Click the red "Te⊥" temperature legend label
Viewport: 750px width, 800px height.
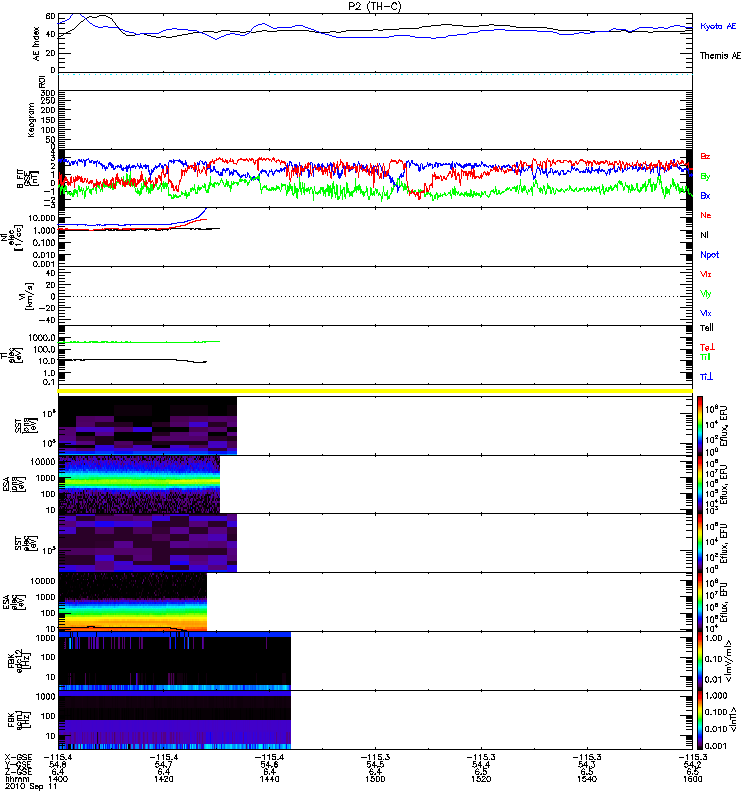pyautogui.click(x=707, y=347)
